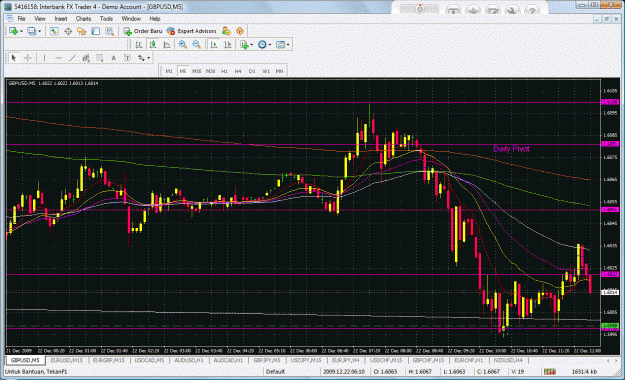Screen dimensions: 625x380
Task: Show the Terminal panel icon
Action: click(96, 31)
